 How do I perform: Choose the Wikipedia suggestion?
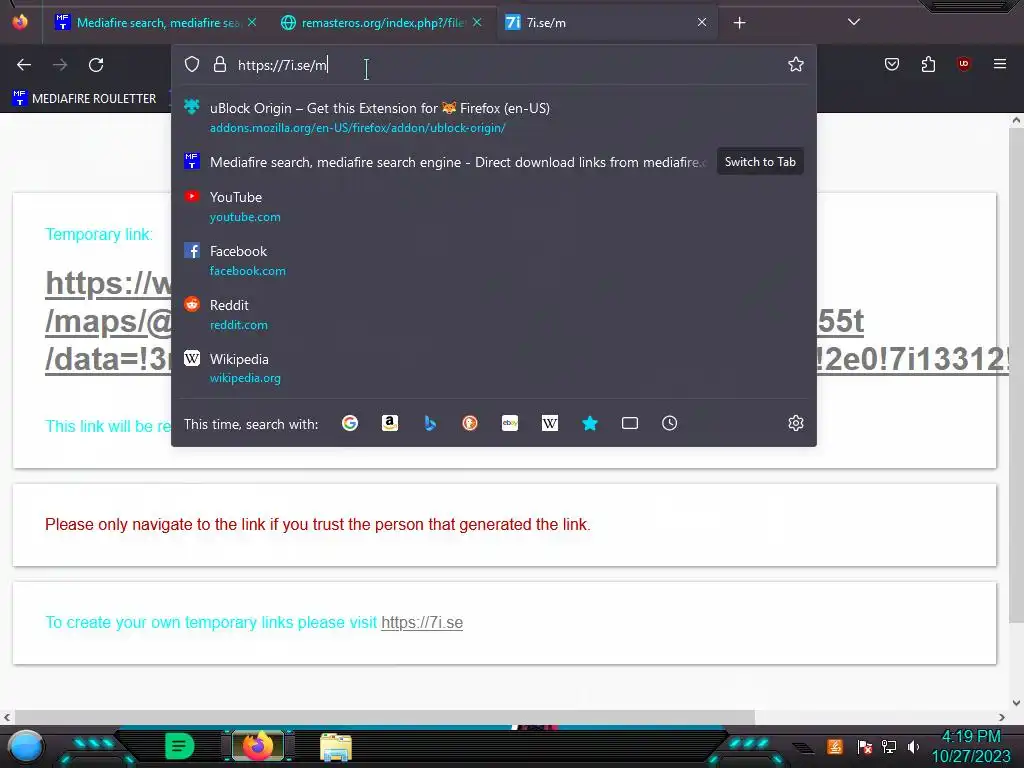click(x=494, y=368)
